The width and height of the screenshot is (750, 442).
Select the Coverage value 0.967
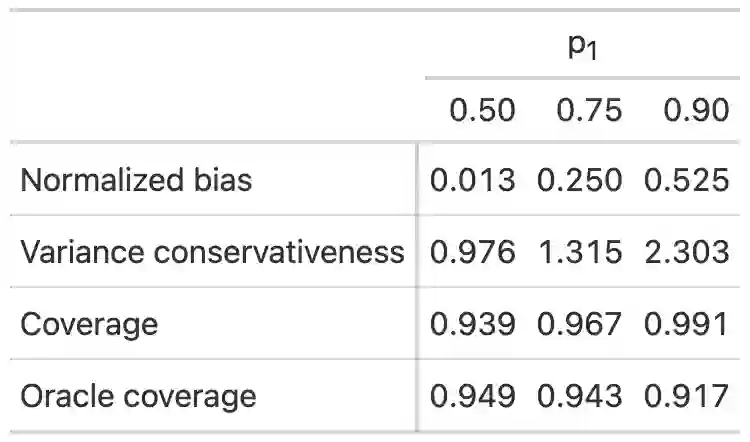[x=580, y=324]
